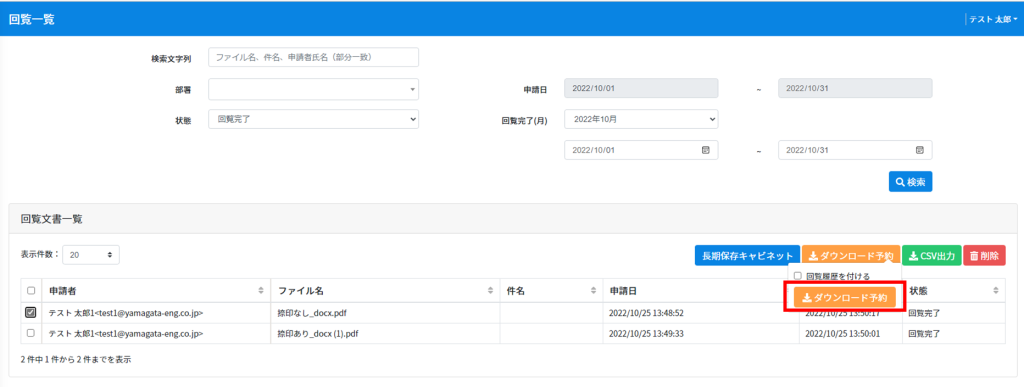Open calendar picker icon for completion end date

click(x=920, y=150)
